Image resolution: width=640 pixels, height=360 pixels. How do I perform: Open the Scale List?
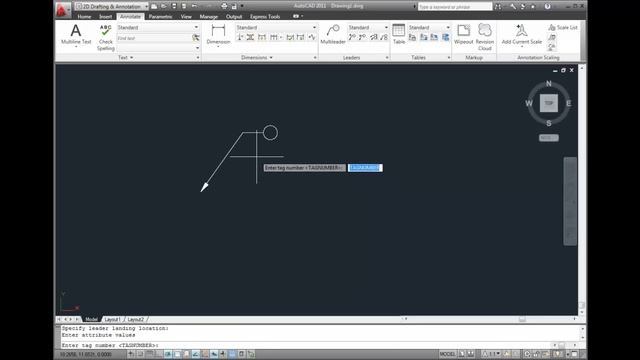point(562,27)
